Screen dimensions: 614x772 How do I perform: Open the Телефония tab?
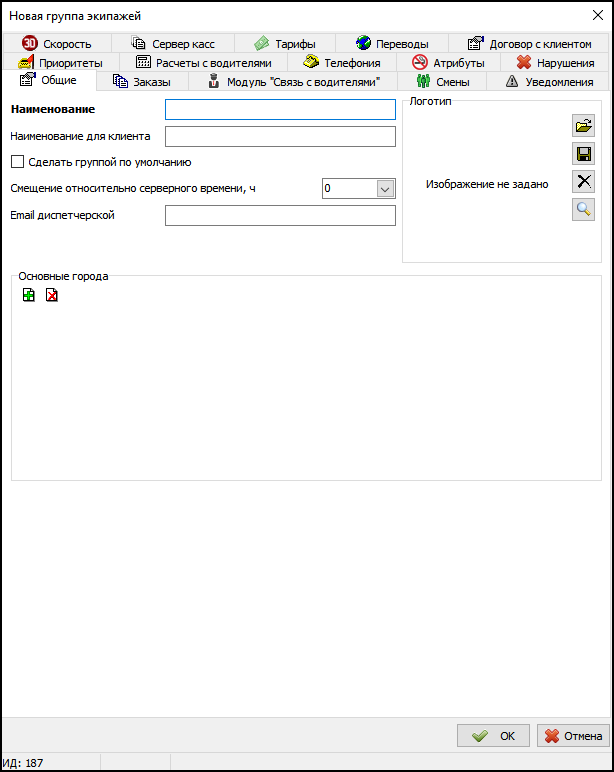pos(342,63)
